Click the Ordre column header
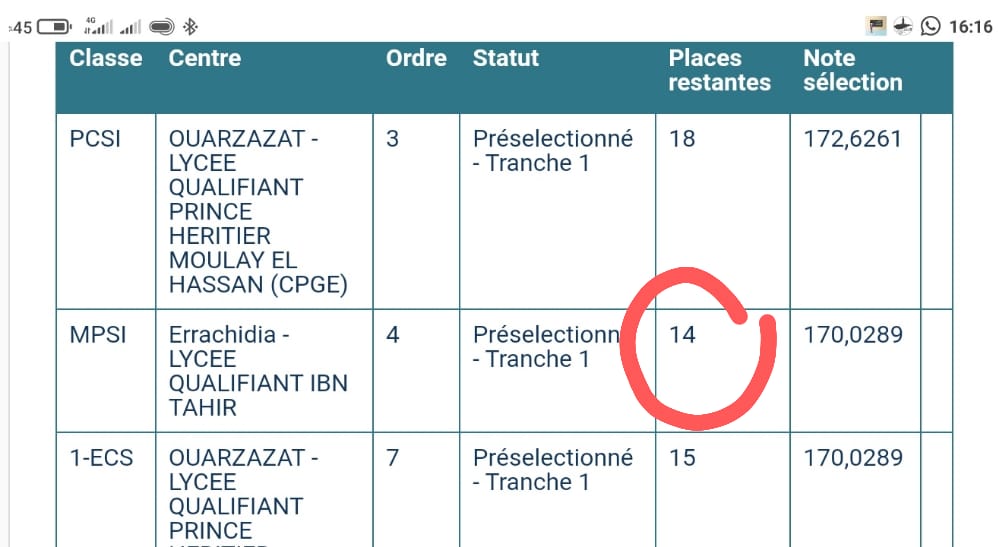 416,58
